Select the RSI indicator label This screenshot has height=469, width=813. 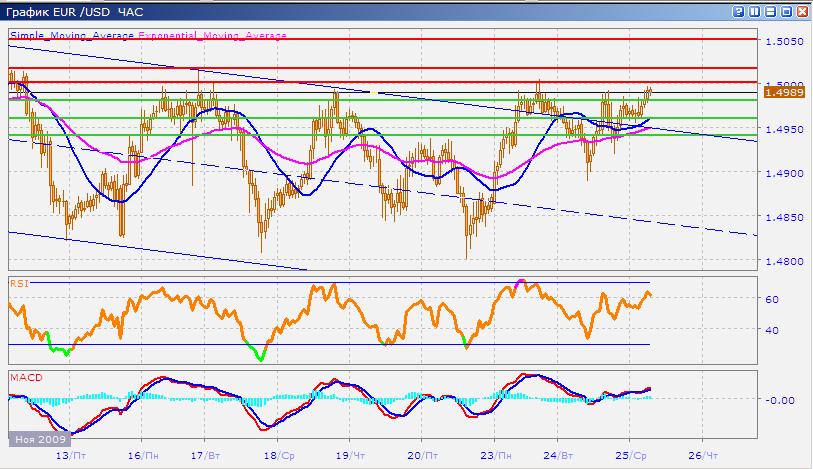pyautogui.click(x=19, y=283)
